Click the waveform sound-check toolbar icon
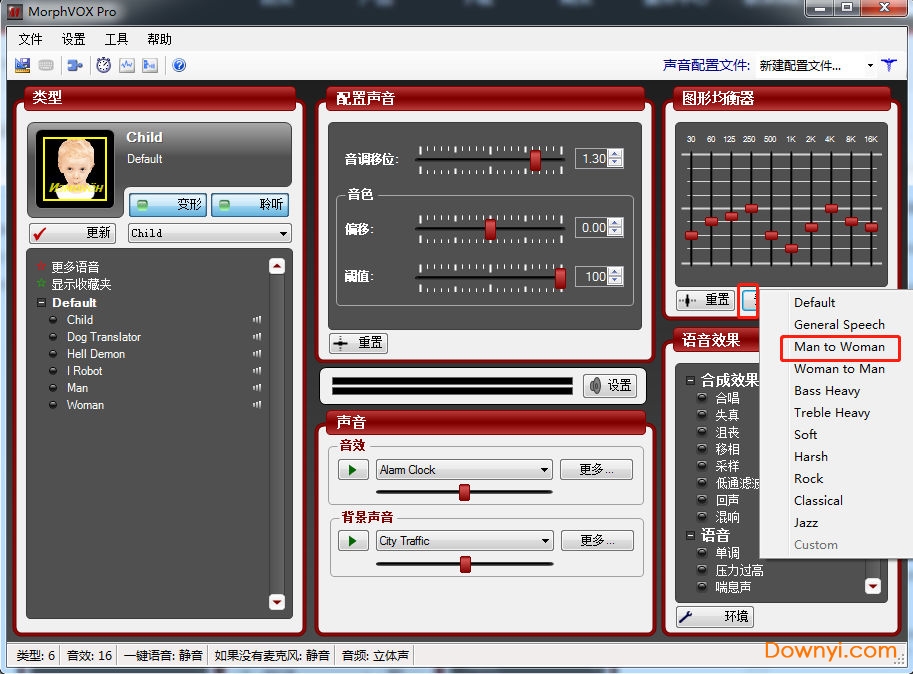Image resolution: width=913 pixels, height=674 pixels. pos(126,65)
